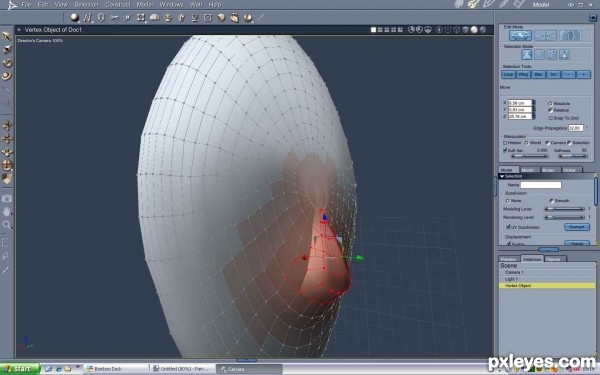Enable the edge Selection Mode icon
Screen dimensions: 600x375
(552, 55)
